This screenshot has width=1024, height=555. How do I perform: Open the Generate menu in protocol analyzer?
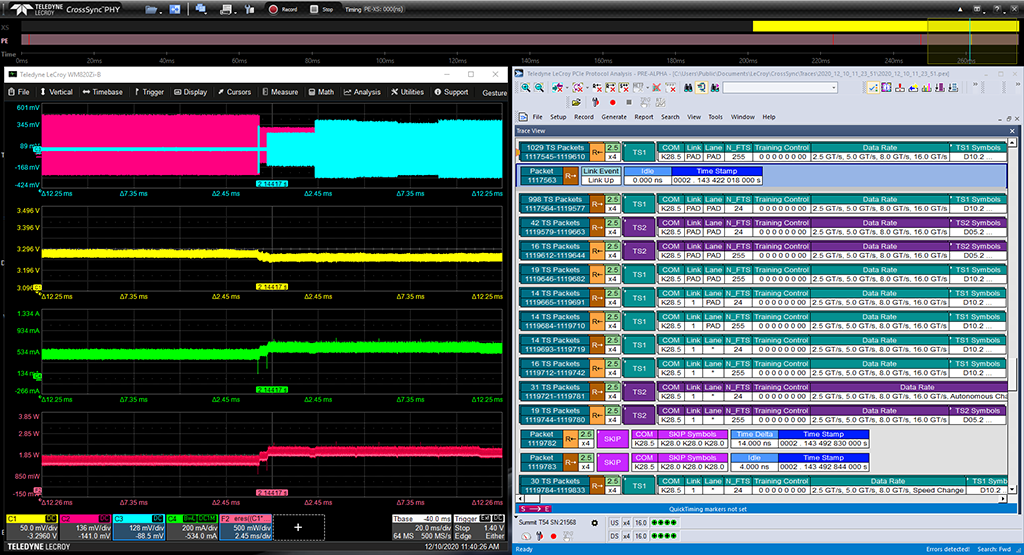tap(613, 117)
